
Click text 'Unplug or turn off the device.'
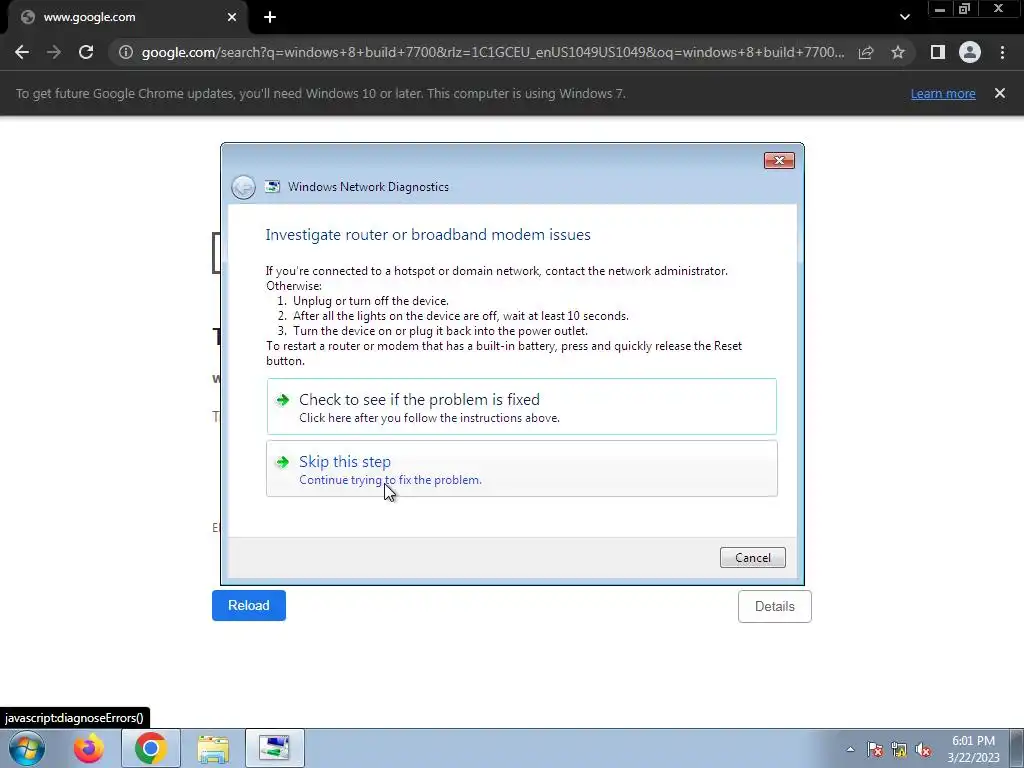point(370,301)
